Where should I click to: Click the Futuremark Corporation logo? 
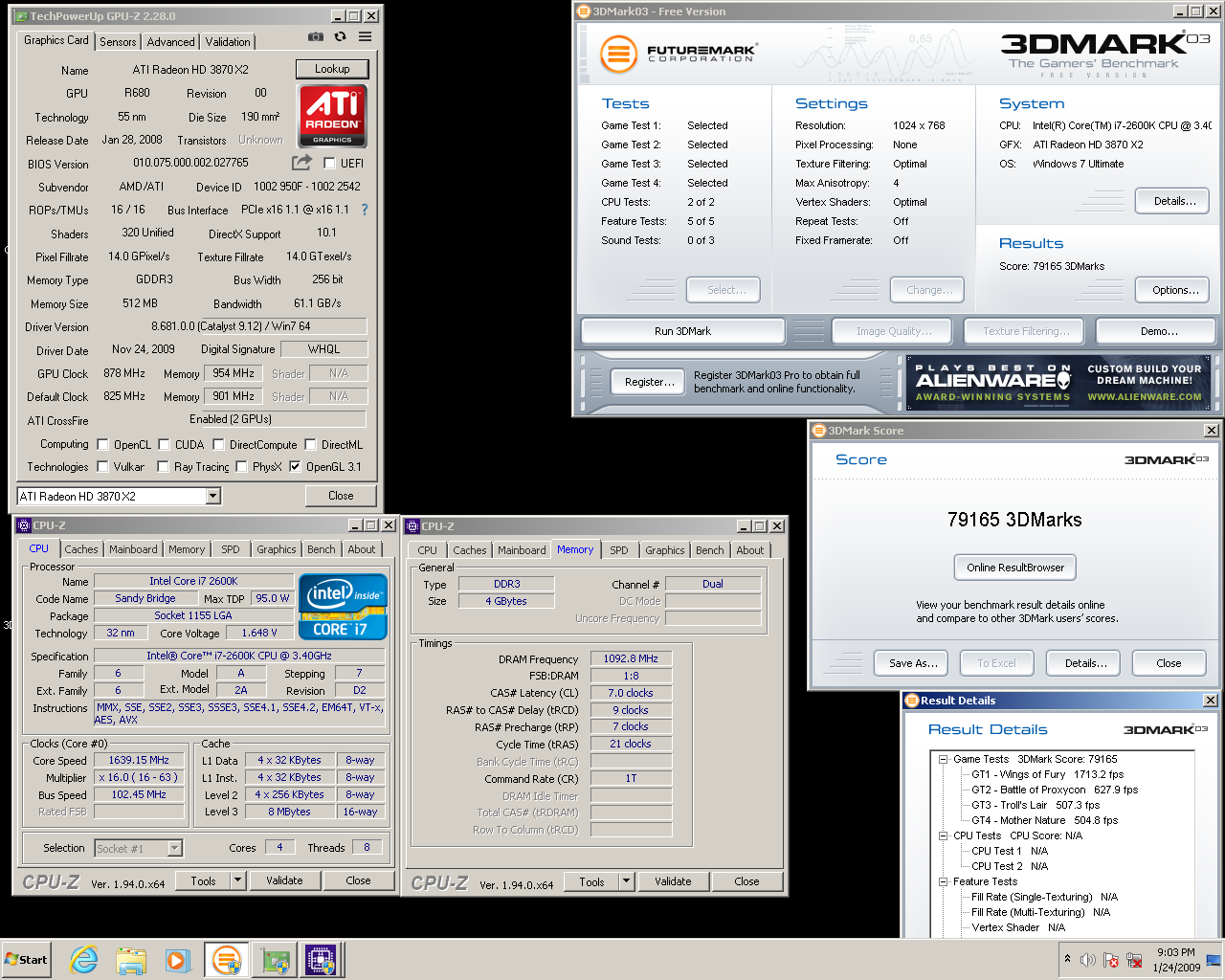[x=679, y=54]
